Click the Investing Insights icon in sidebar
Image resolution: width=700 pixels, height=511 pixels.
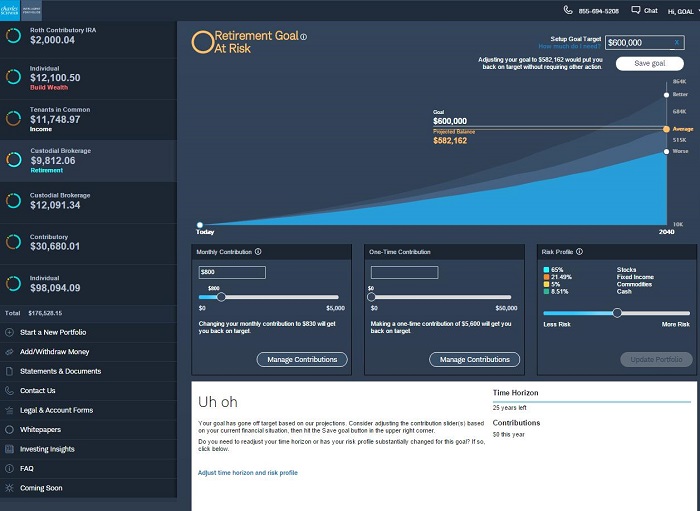coord(9,449)
